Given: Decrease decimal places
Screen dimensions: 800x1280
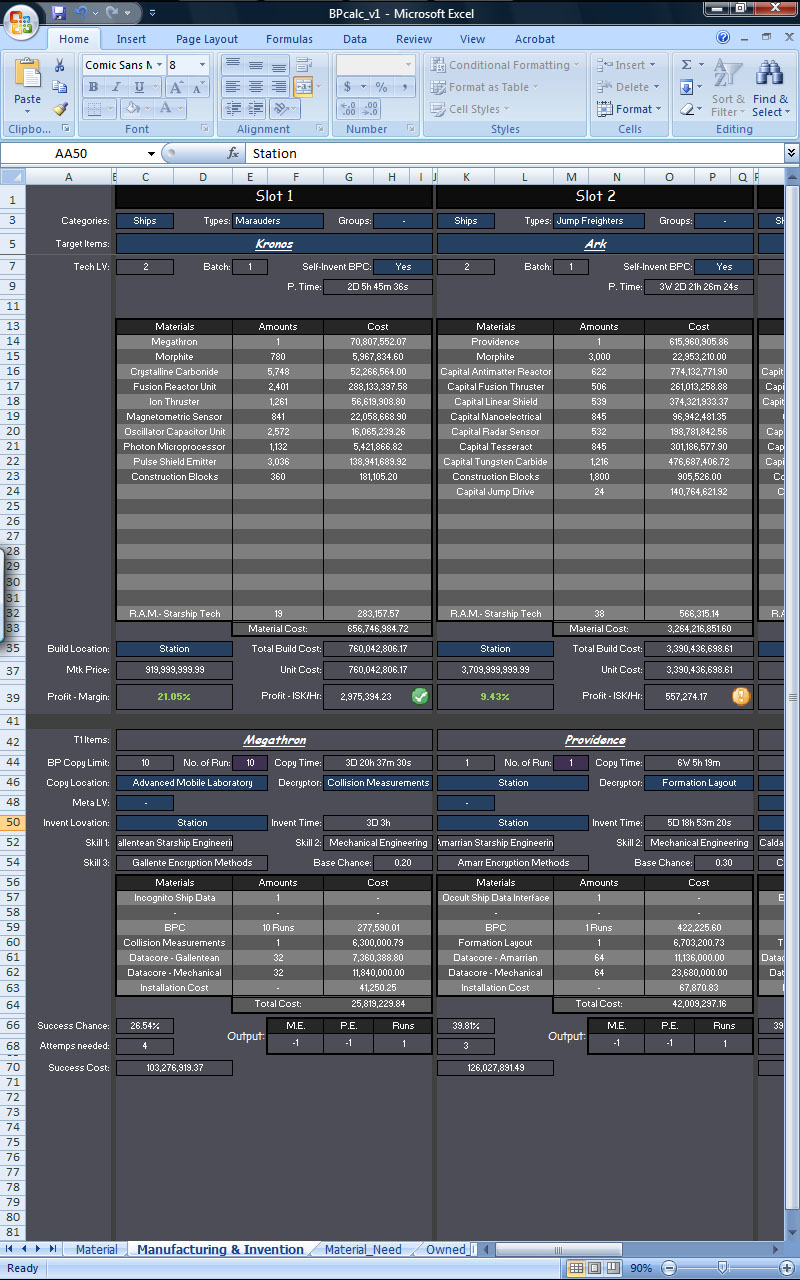Looking at the screenshot, I should tap(370, 109).
